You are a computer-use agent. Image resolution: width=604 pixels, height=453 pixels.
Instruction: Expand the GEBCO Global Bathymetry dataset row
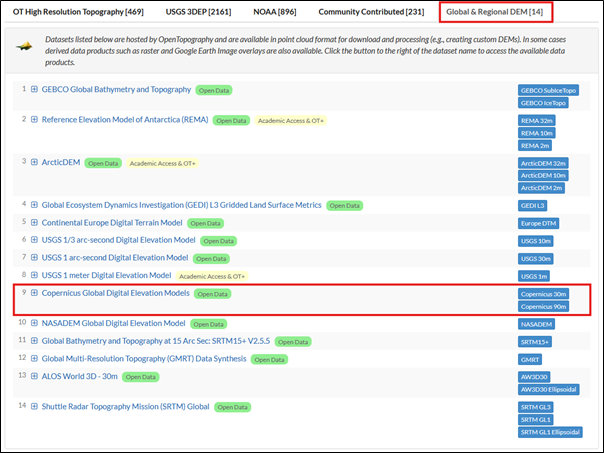tap(34, 89)
